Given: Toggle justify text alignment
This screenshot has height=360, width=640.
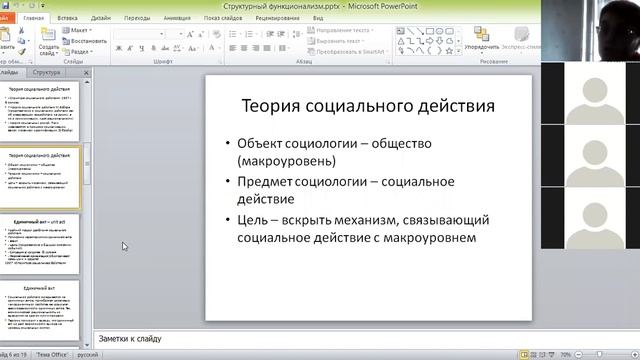Looking at the screenshot, I should pyautogui.click(x=267, y=49).
